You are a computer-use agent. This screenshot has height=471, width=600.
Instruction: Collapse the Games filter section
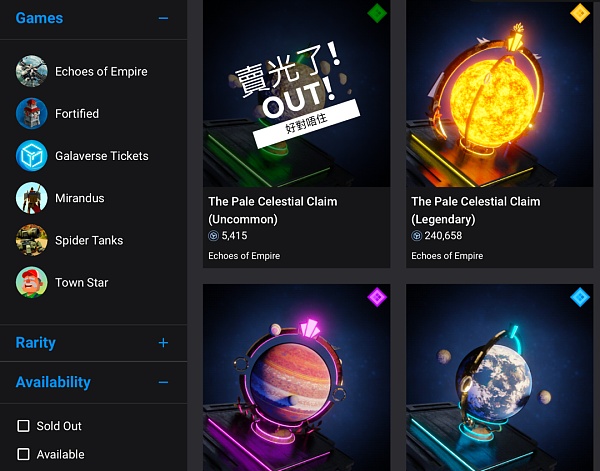(x=163, y=18)
